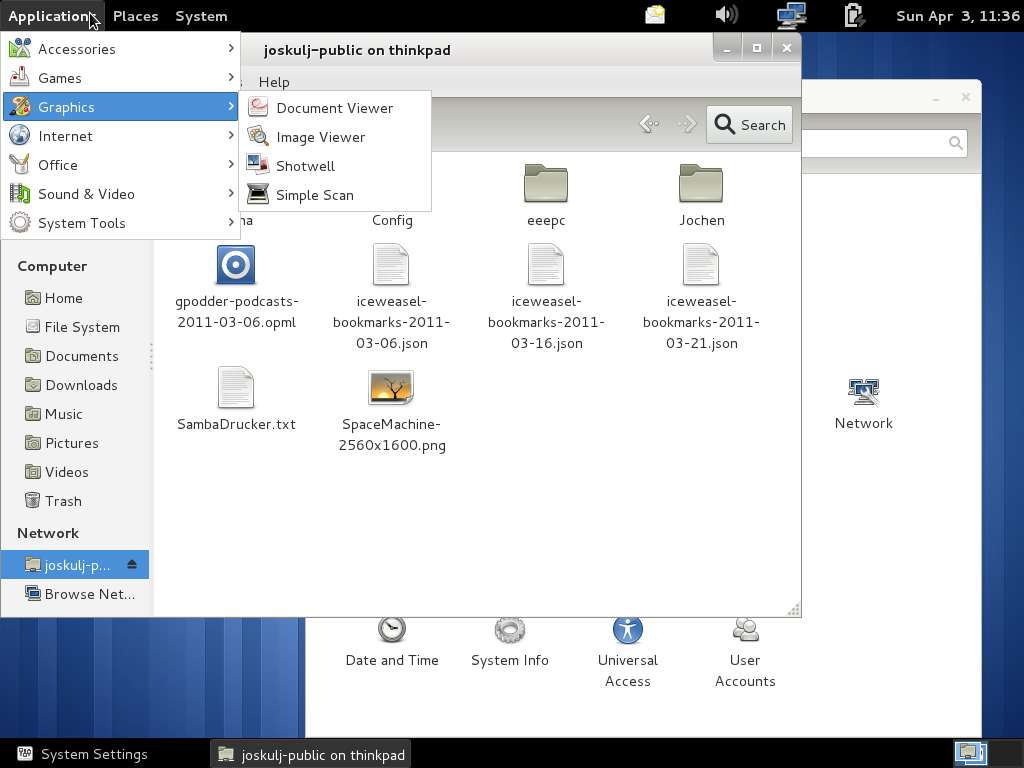Open Date and Time settings
Screen dimensions: 1024x768
[392, 631]
